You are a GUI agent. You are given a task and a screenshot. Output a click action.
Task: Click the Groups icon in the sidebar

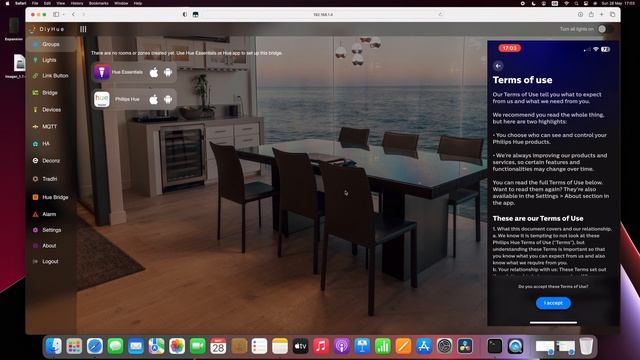tap(36, 44)
